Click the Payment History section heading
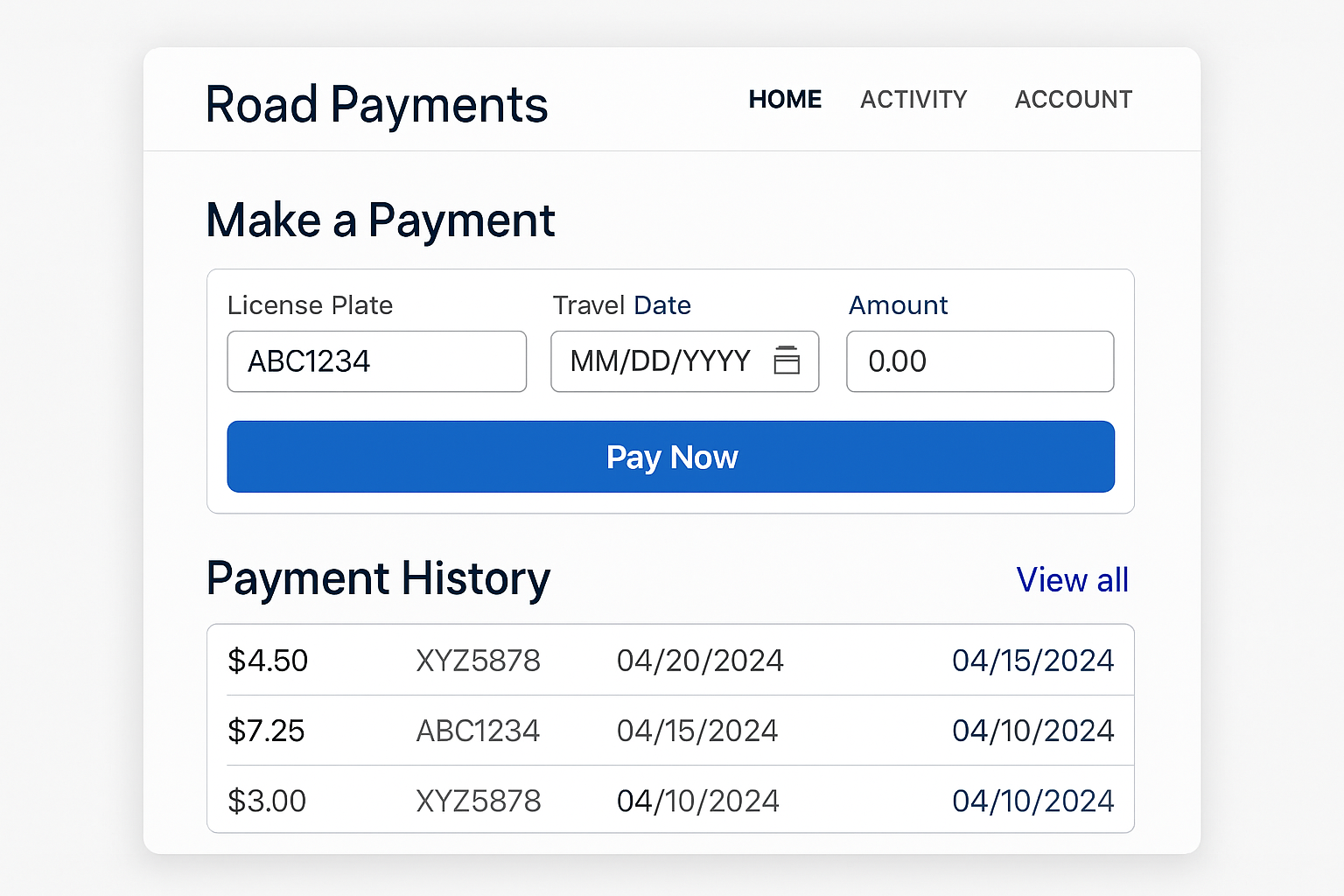1344x896 pixels. coord(378,578)
